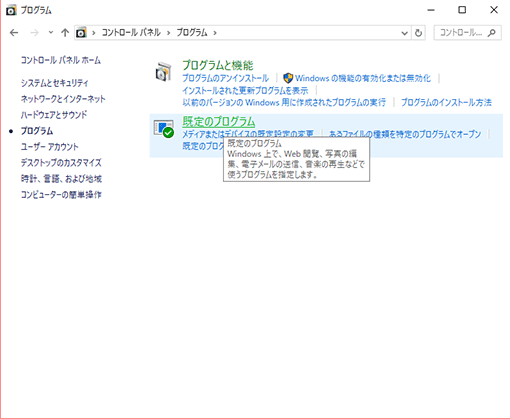Expand the chevron after the address bar icon

point(94,33)
